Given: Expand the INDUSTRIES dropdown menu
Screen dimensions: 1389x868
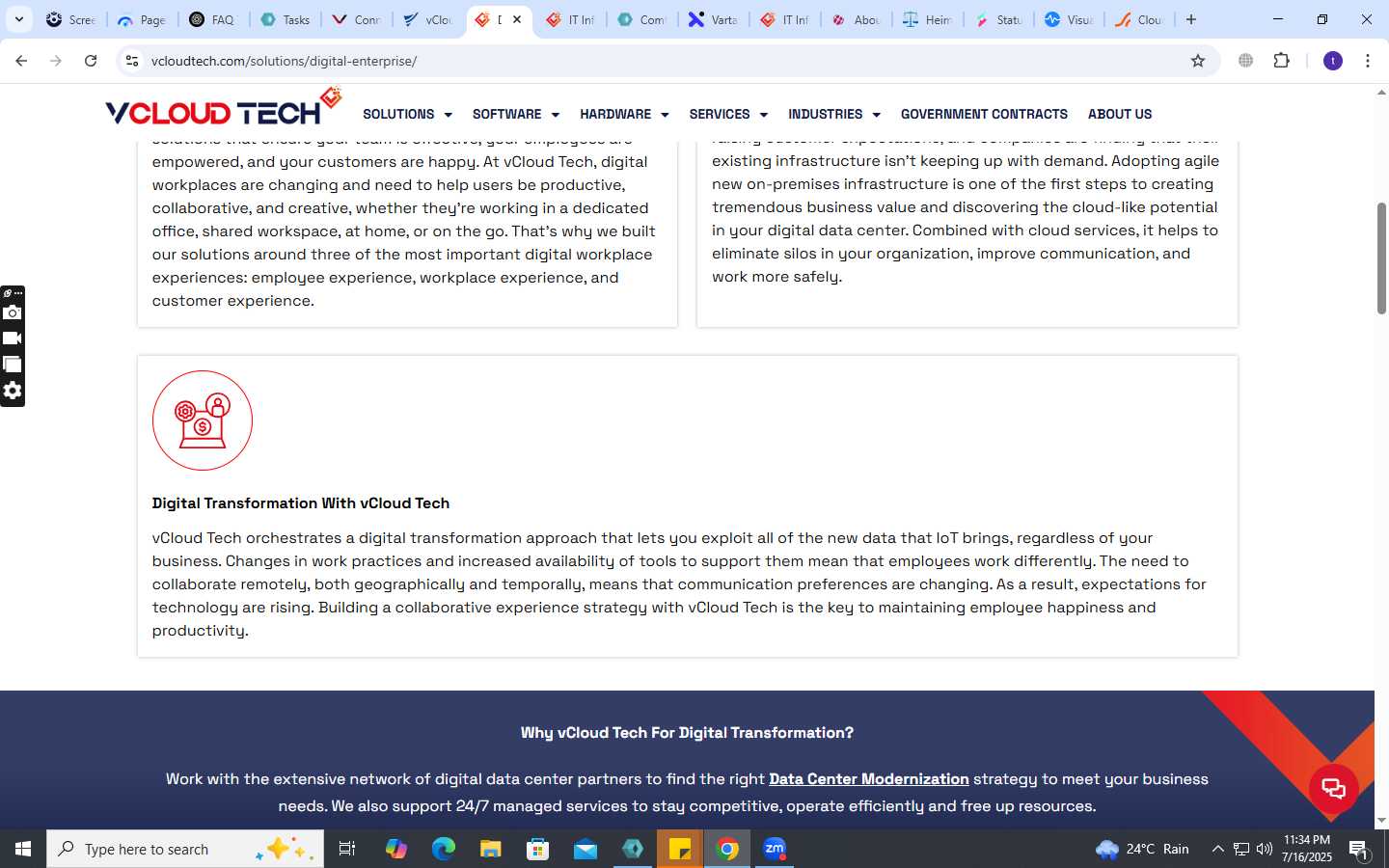Looking at the screenshot, I should coord(834,114).
